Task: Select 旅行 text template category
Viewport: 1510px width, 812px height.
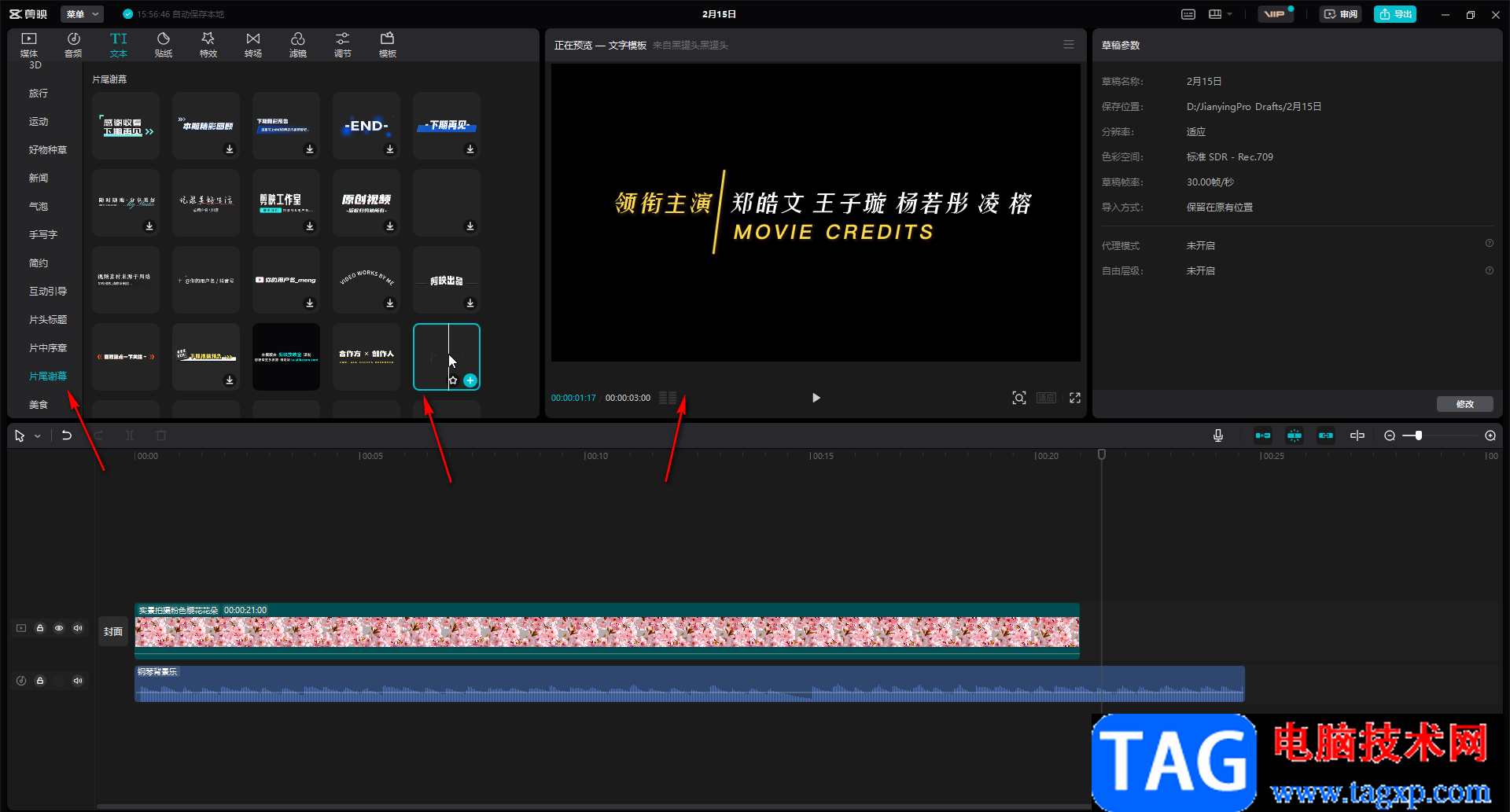Action: point(39,94)
